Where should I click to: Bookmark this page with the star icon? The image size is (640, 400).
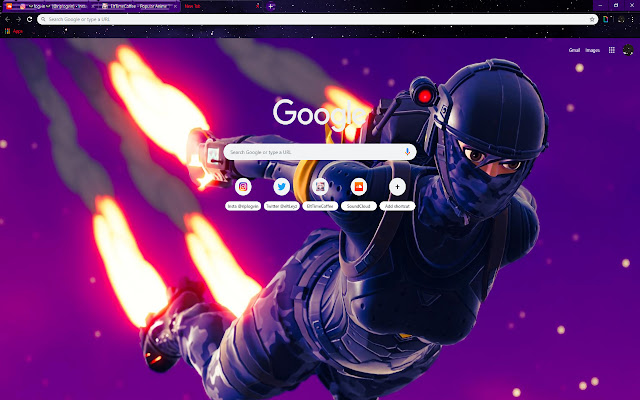592,19
